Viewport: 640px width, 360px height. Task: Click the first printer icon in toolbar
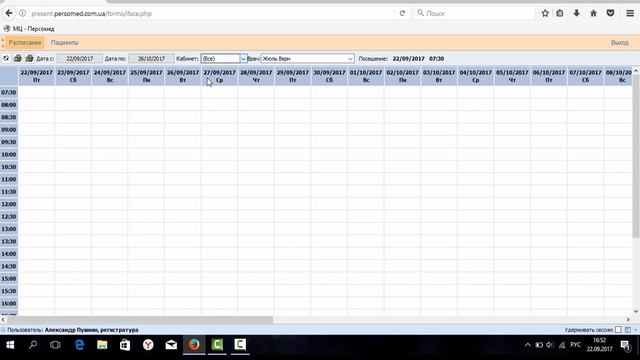(18, 58)
